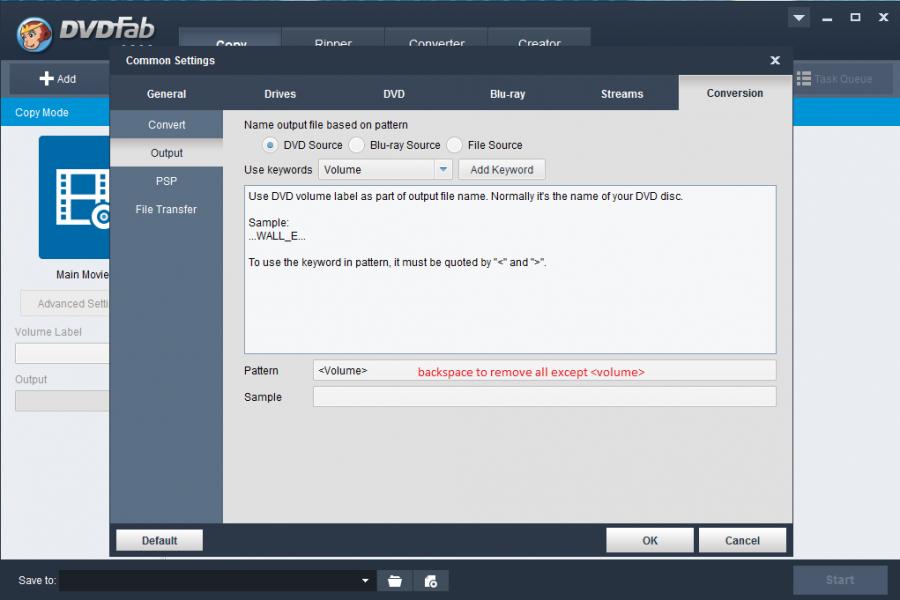Expand the Save to path dropdown
The width and height of the screenshot is (900, 600).
365,580
